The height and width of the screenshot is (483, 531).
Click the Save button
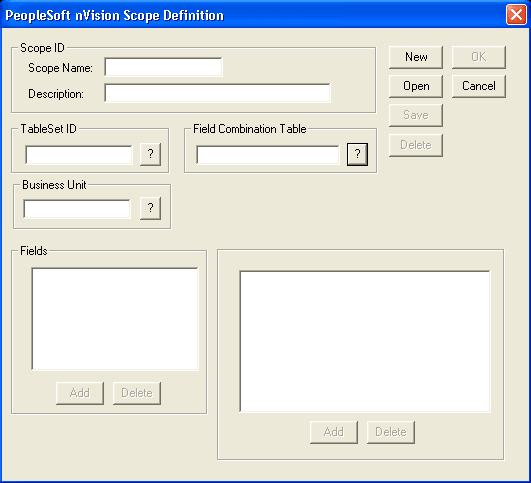pos(416,116)
